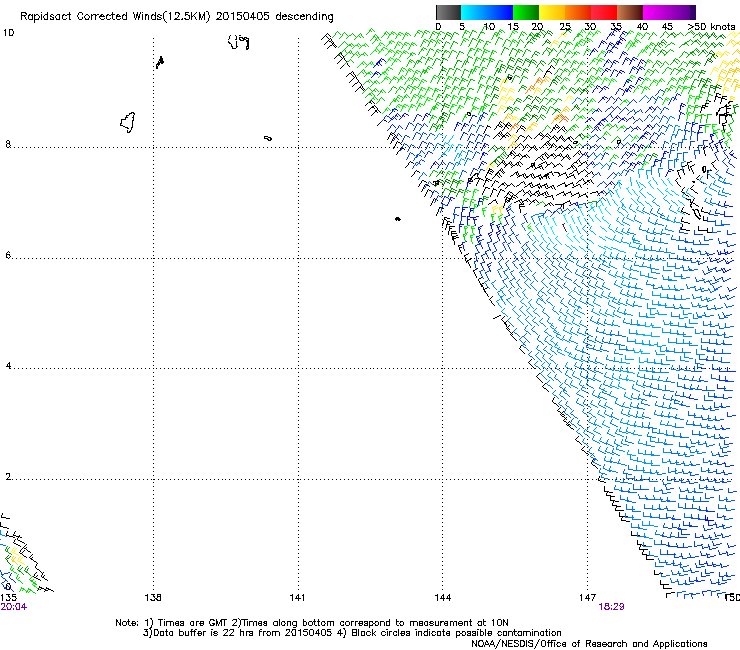
Task: Click the island cluster outline near top between 138 and 141
Action: [238, 42]
